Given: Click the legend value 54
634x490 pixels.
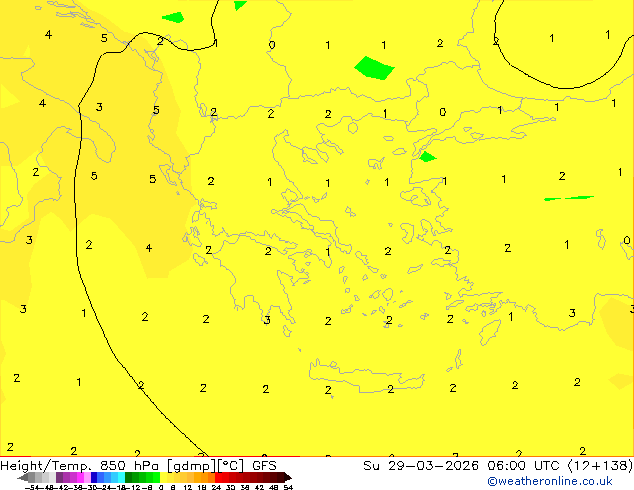Looking at the screenshot, I should pyautogui.click(x=288, y=487).
